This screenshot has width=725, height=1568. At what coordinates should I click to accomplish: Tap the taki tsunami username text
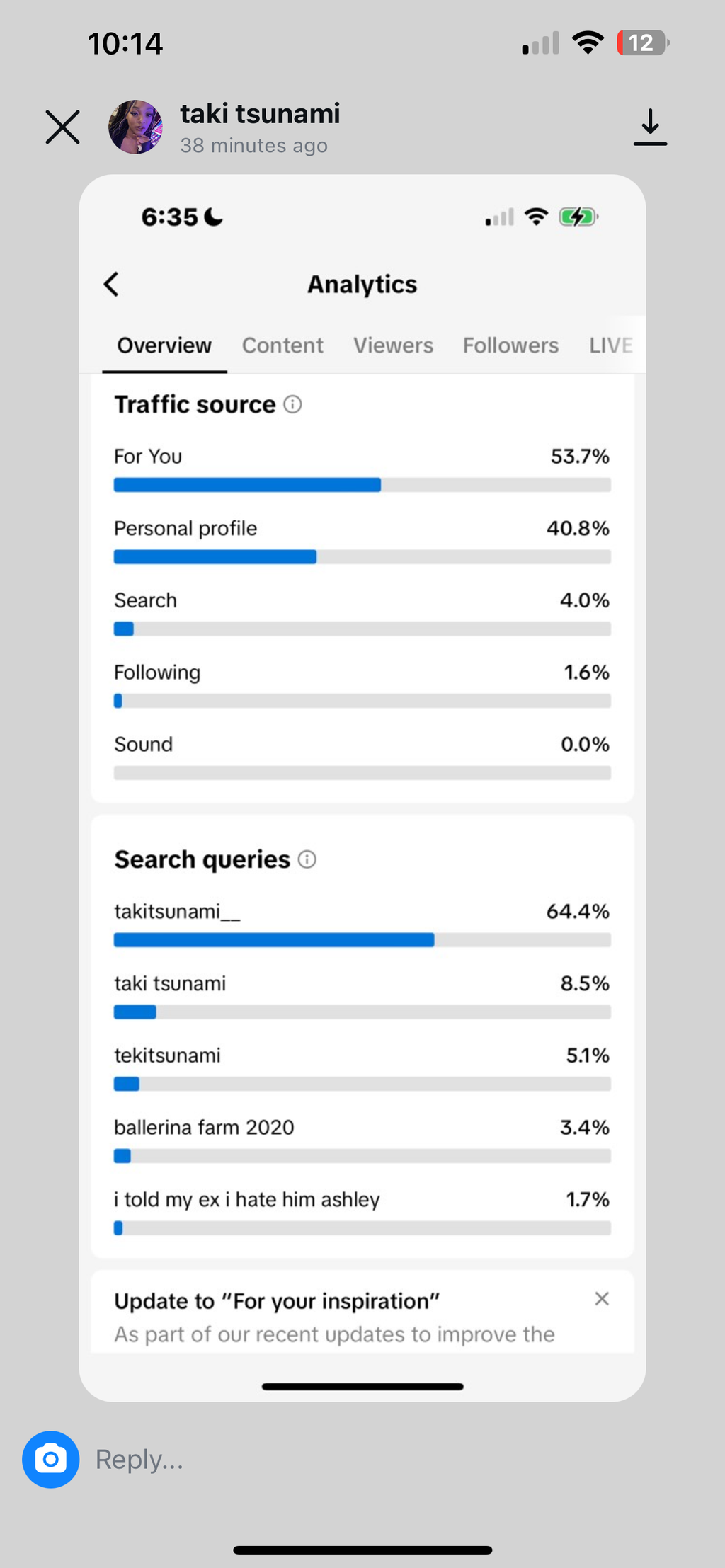pos(260,113)
